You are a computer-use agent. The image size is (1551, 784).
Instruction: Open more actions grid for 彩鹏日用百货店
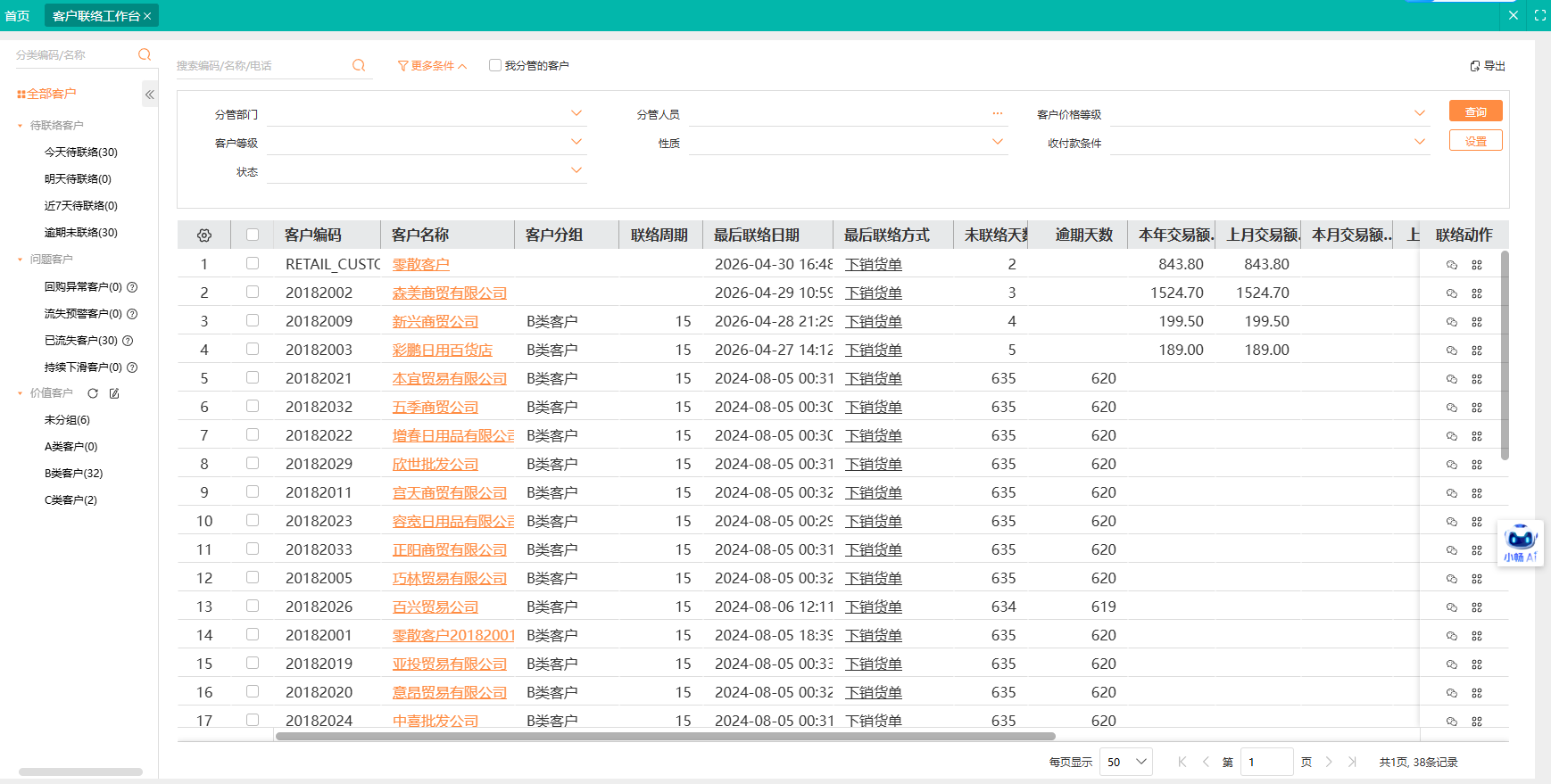1477,351
